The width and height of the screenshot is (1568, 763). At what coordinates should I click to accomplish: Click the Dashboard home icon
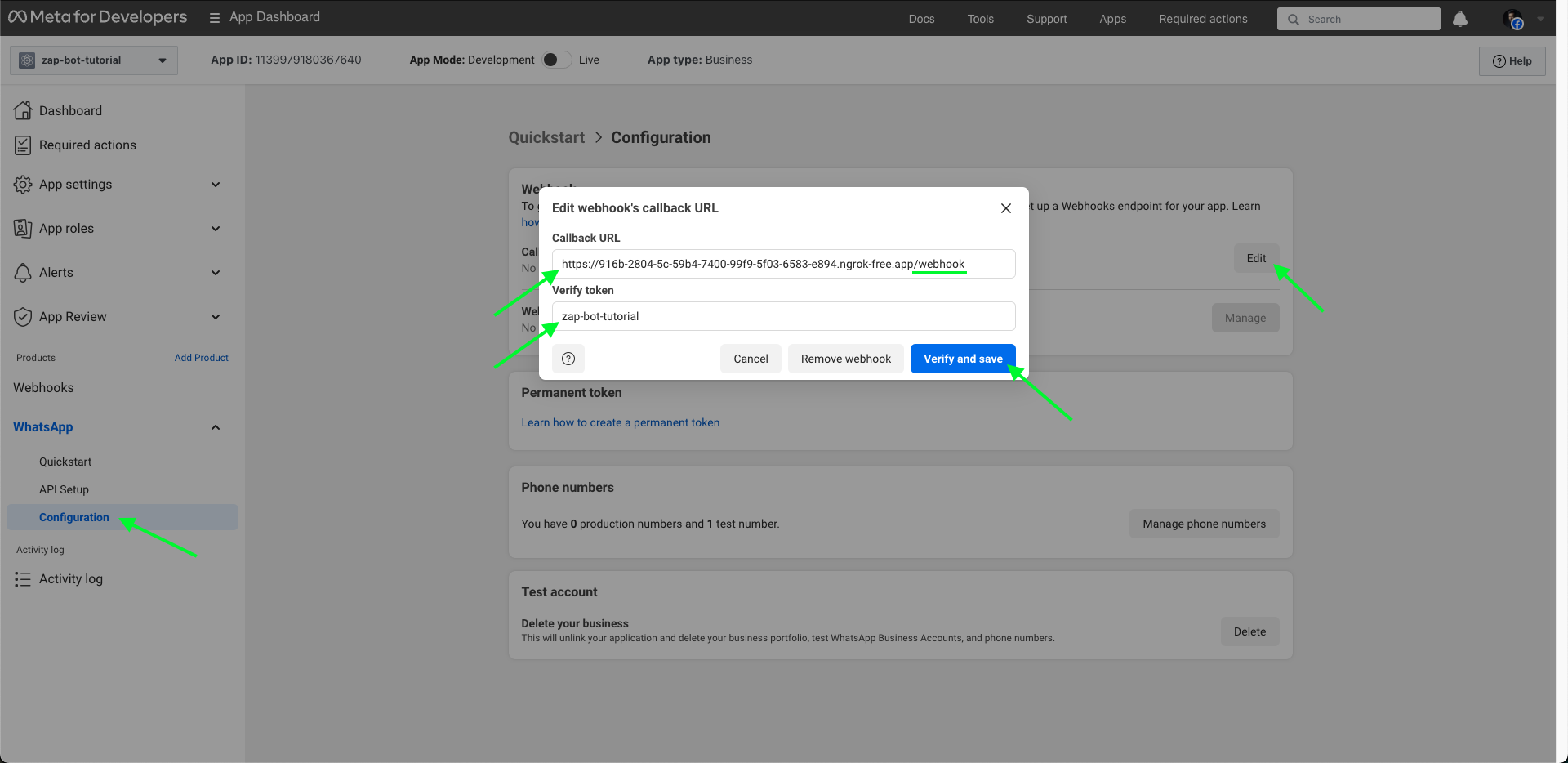pyautogui.click(x=23, y=110)
